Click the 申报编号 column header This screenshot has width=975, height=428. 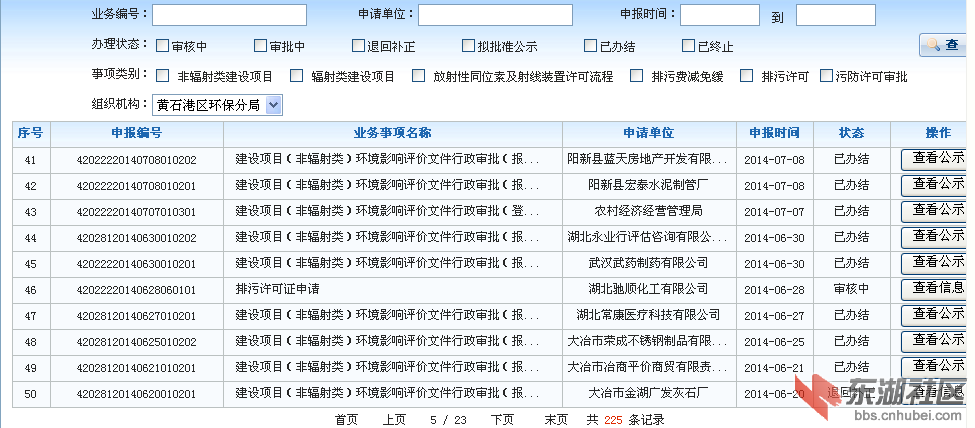point(137,133)
